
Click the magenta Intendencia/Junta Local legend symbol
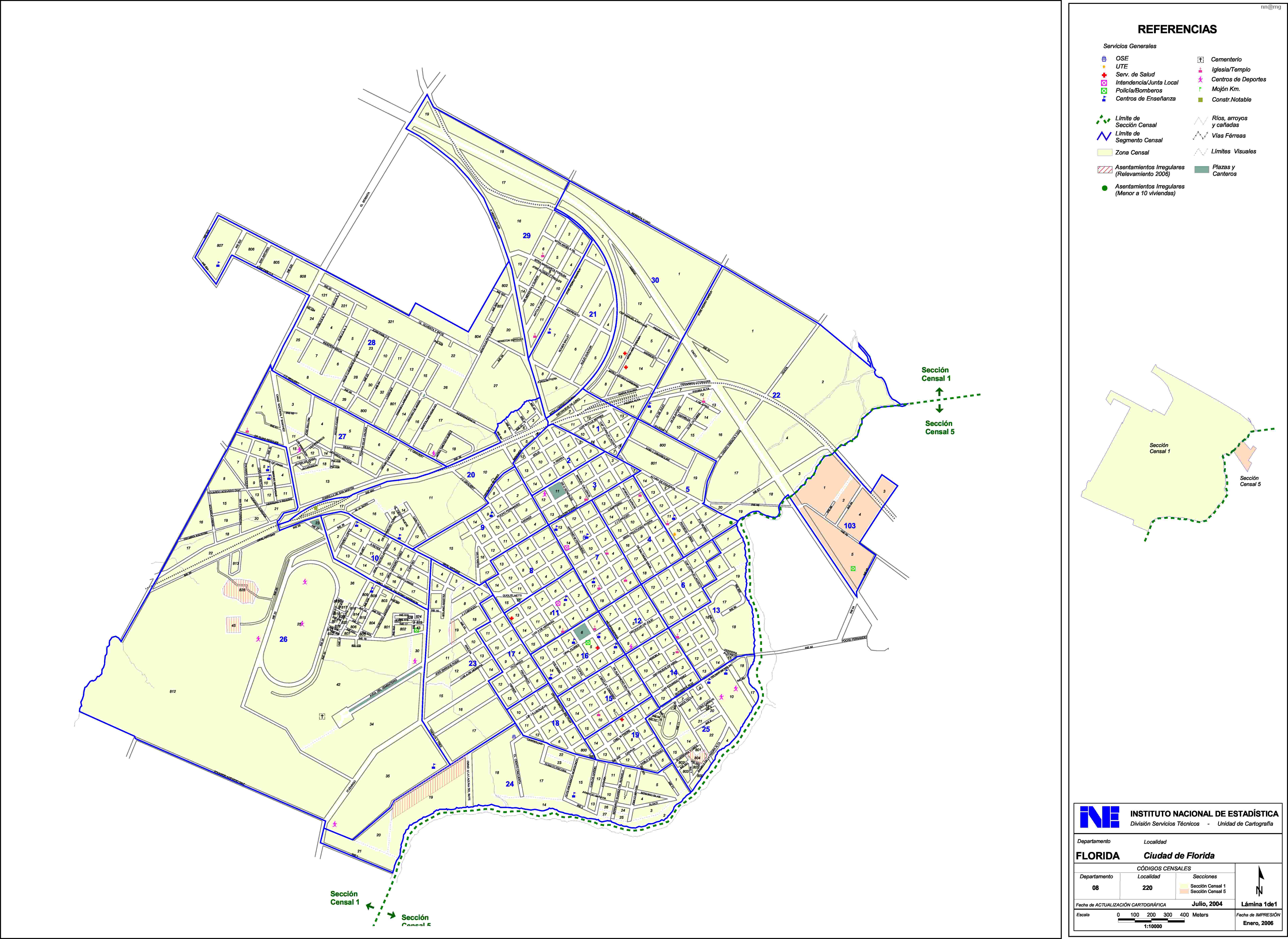click(1104, 83)
